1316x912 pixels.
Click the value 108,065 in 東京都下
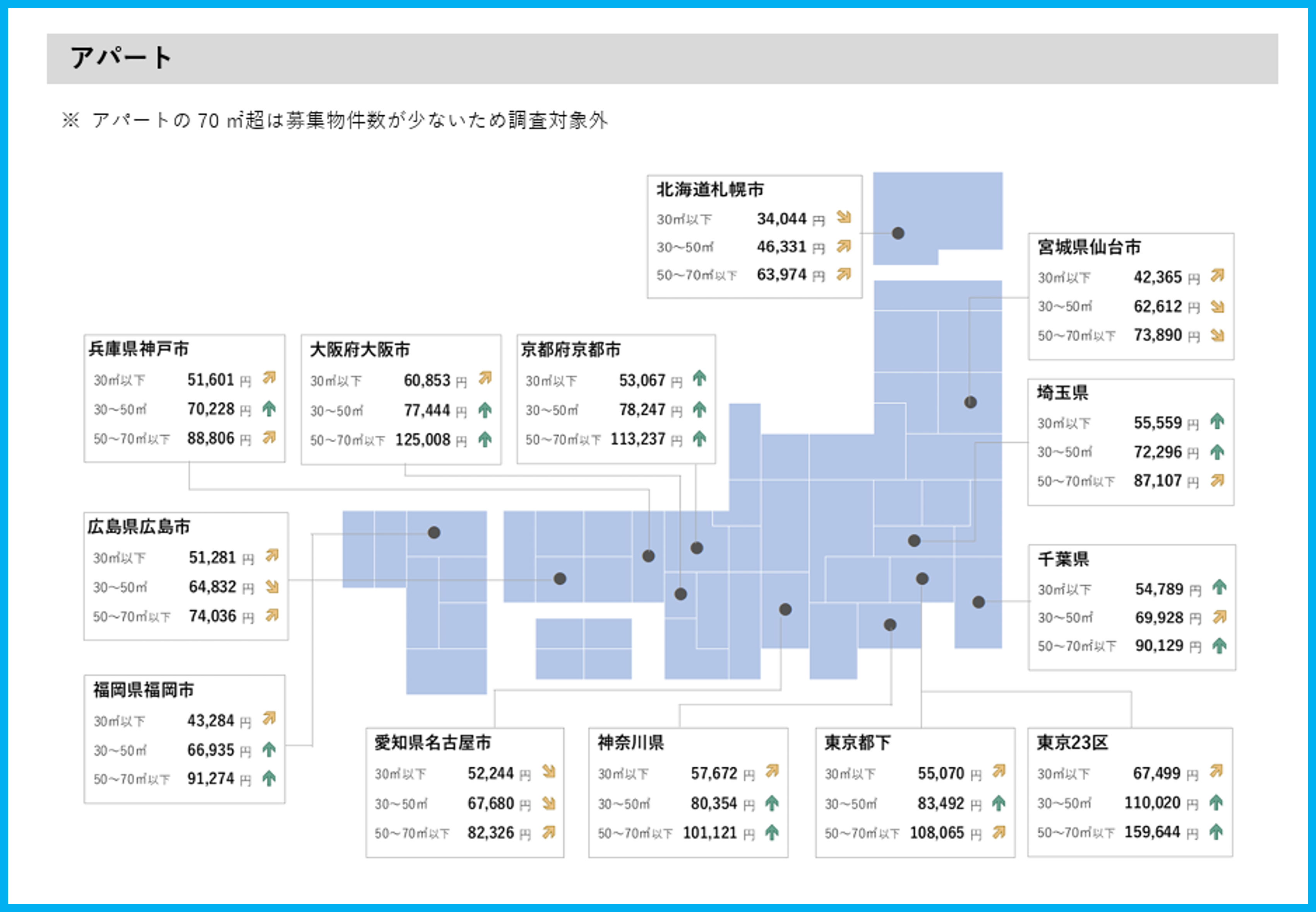[936, 833]
